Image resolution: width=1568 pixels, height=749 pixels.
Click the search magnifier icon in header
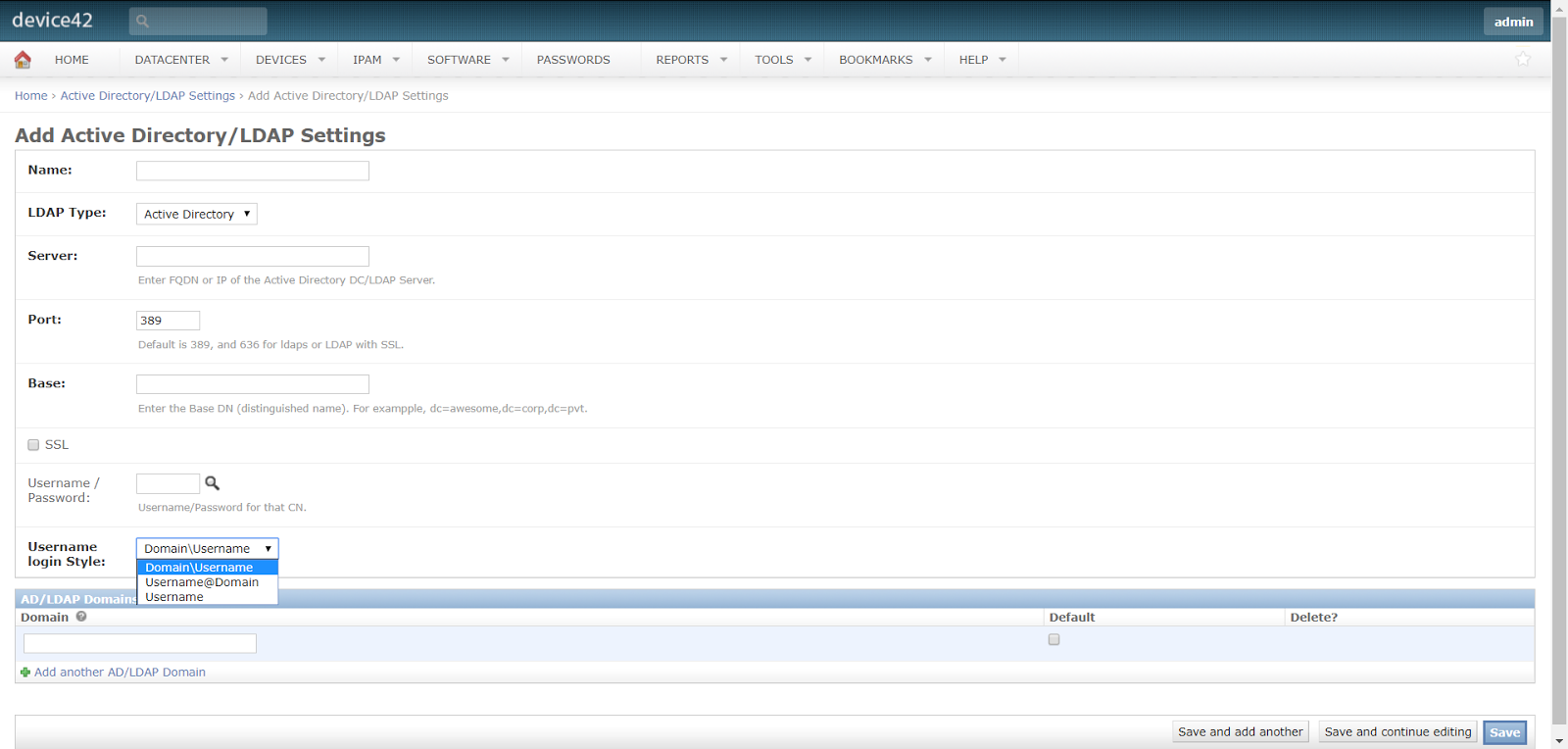142,21
